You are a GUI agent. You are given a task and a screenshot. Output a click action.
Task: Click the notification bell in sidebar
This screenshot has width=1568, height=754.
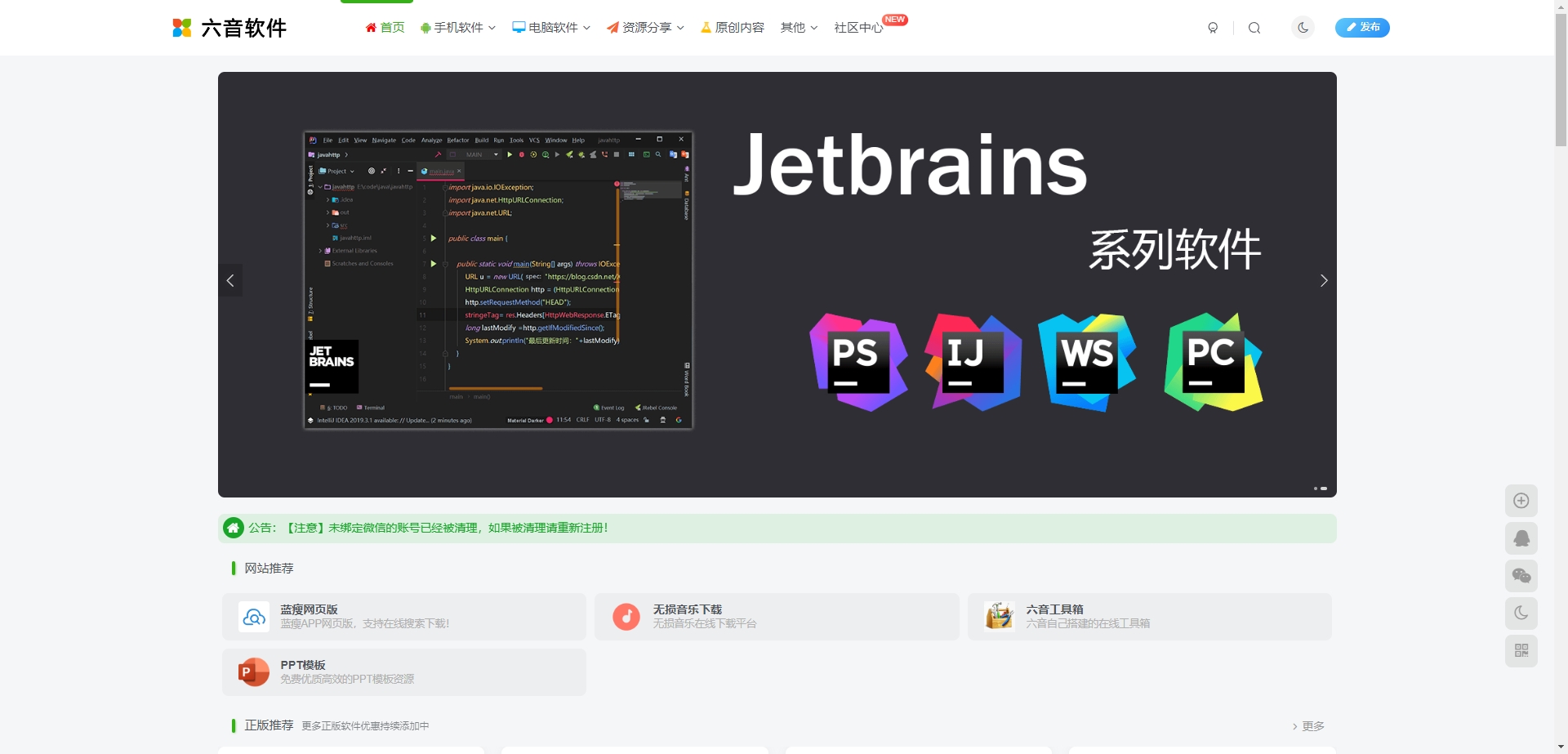pos(1521,538)
